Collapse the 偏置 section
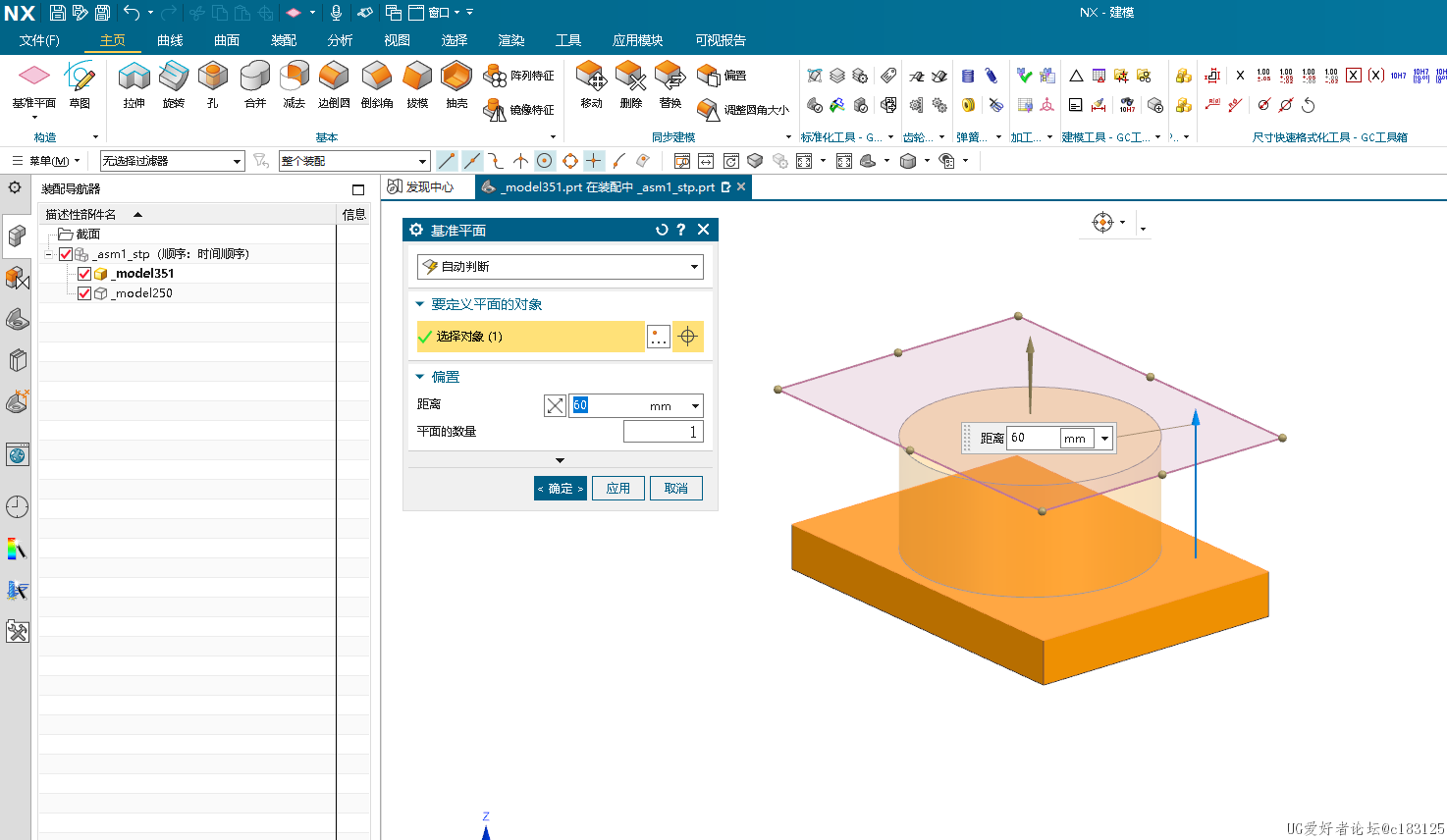Viewport: 1447px width, 840px height. tap(420, 377)
